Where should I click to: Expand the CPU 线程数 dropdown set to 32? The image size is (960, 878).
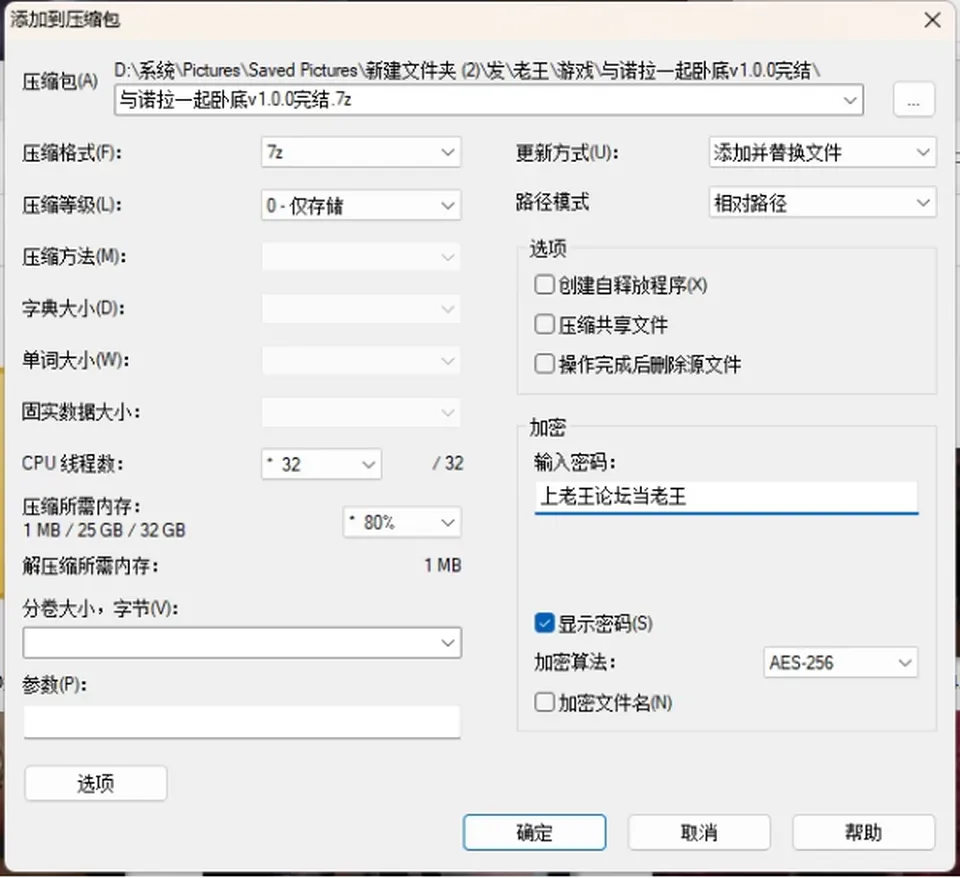coord(321,464)
